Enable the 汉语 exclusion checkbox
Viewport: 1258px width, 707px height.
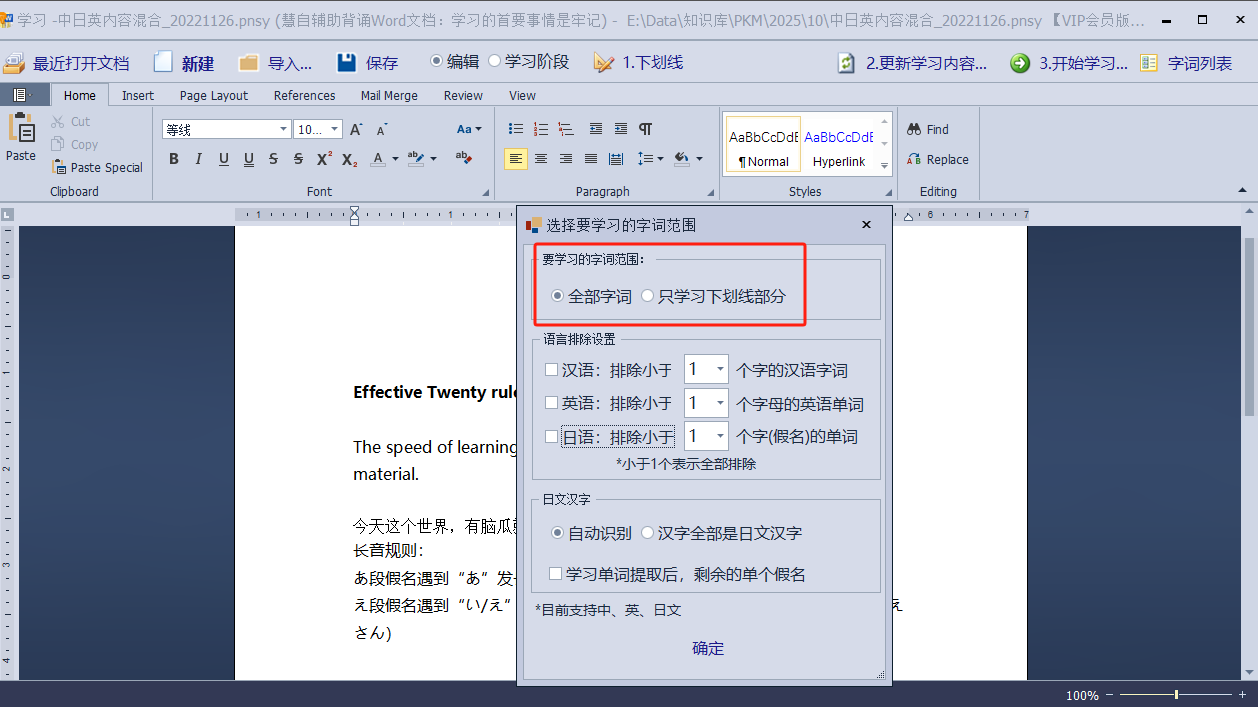coord(551,370)
